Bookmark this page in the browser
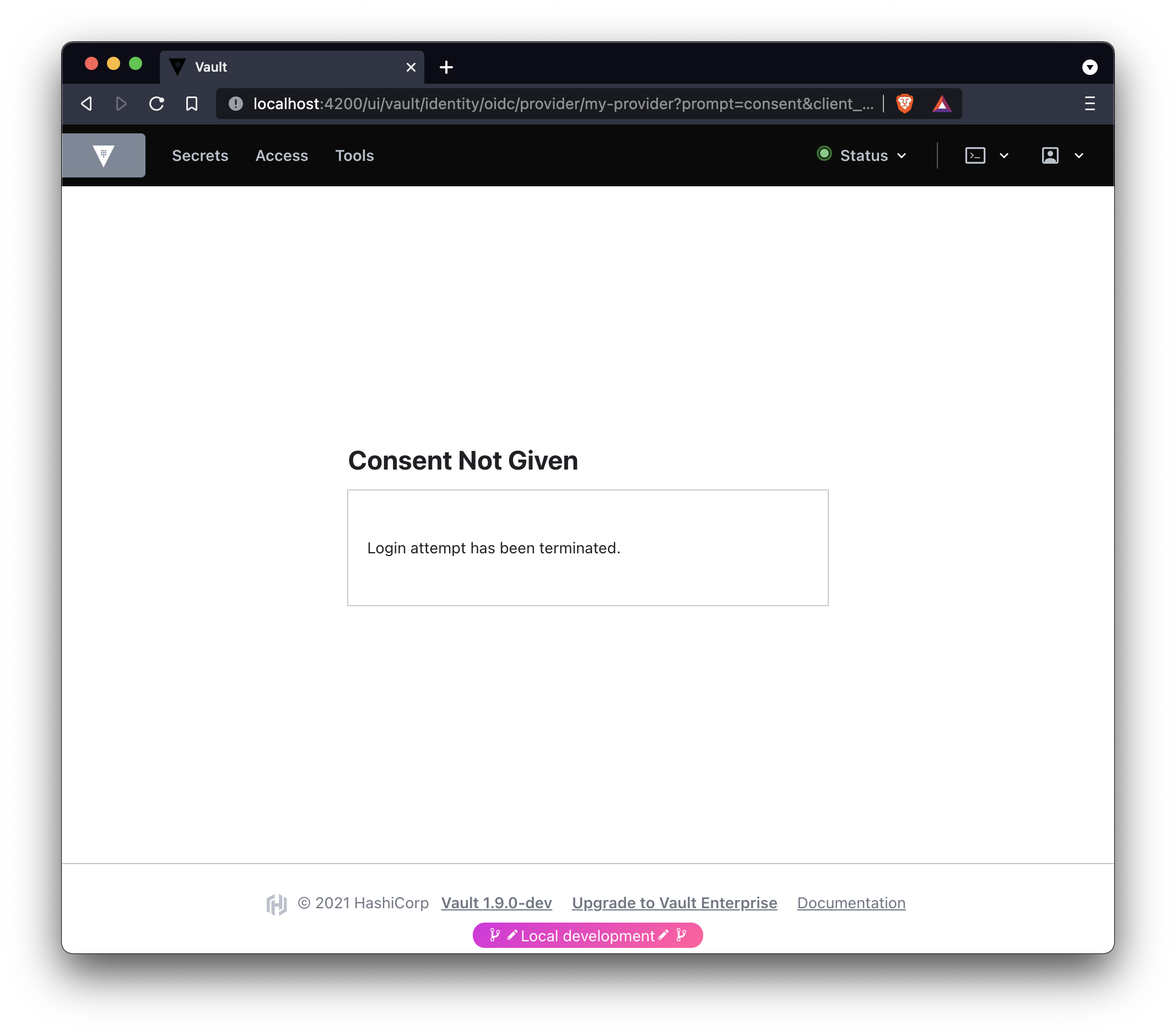 192,104
